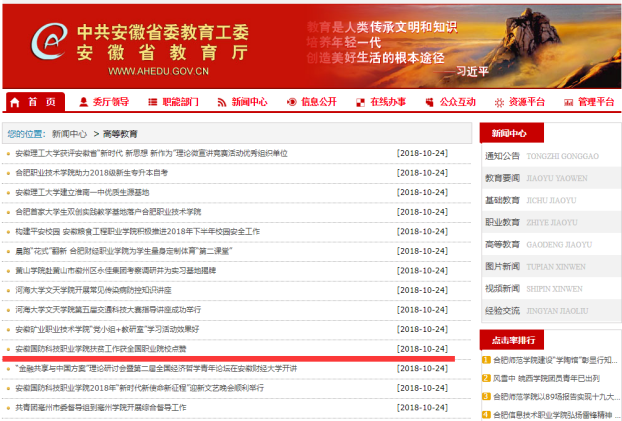Open the 通知公告 sidebar category
622x421 pixels.
pos(502,156)
